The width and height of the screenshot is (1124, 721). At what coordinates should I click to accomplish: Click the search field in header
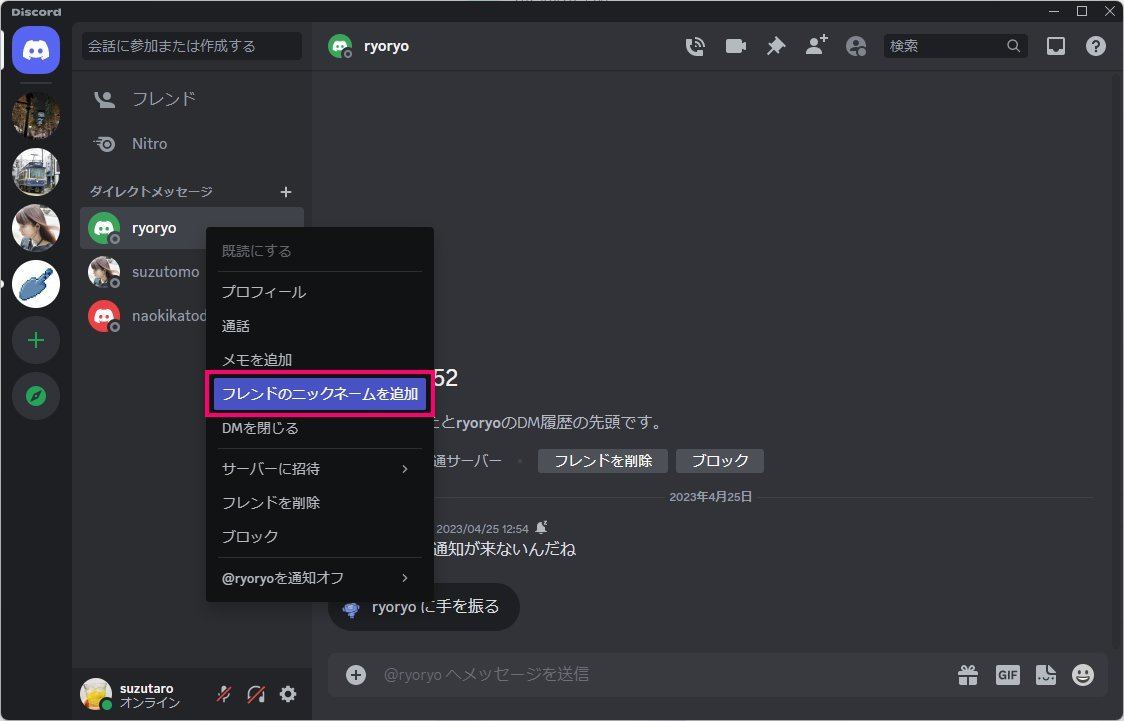tap(956, 46)
